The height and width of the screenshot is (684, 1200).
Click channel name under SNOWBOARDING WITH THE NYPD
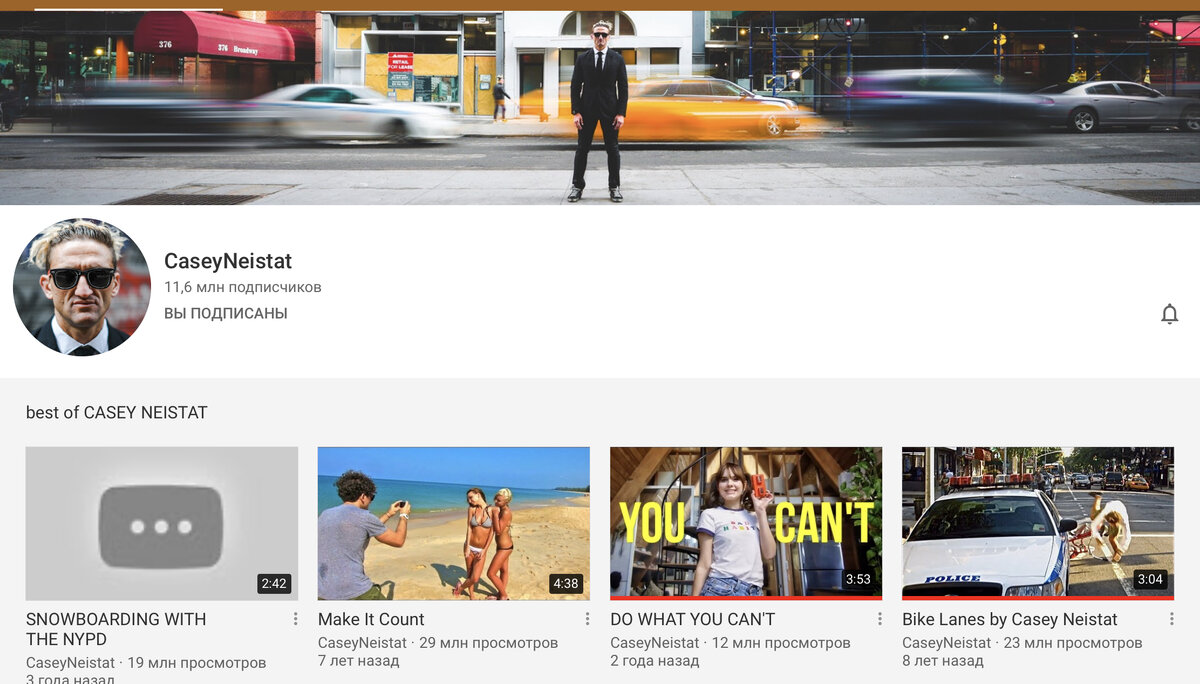coord(70,663)
